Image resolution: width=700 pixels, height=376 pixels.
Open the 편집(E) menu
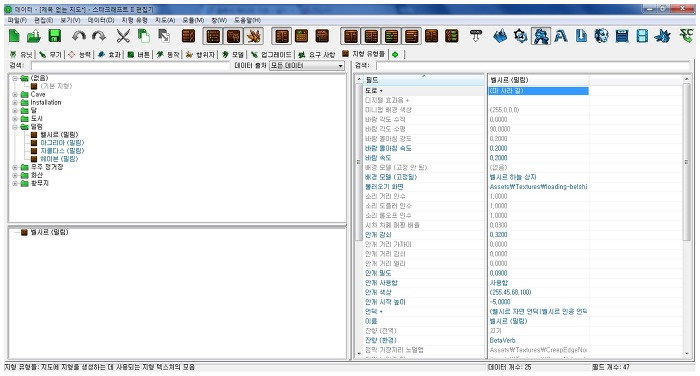click(43, 20)
